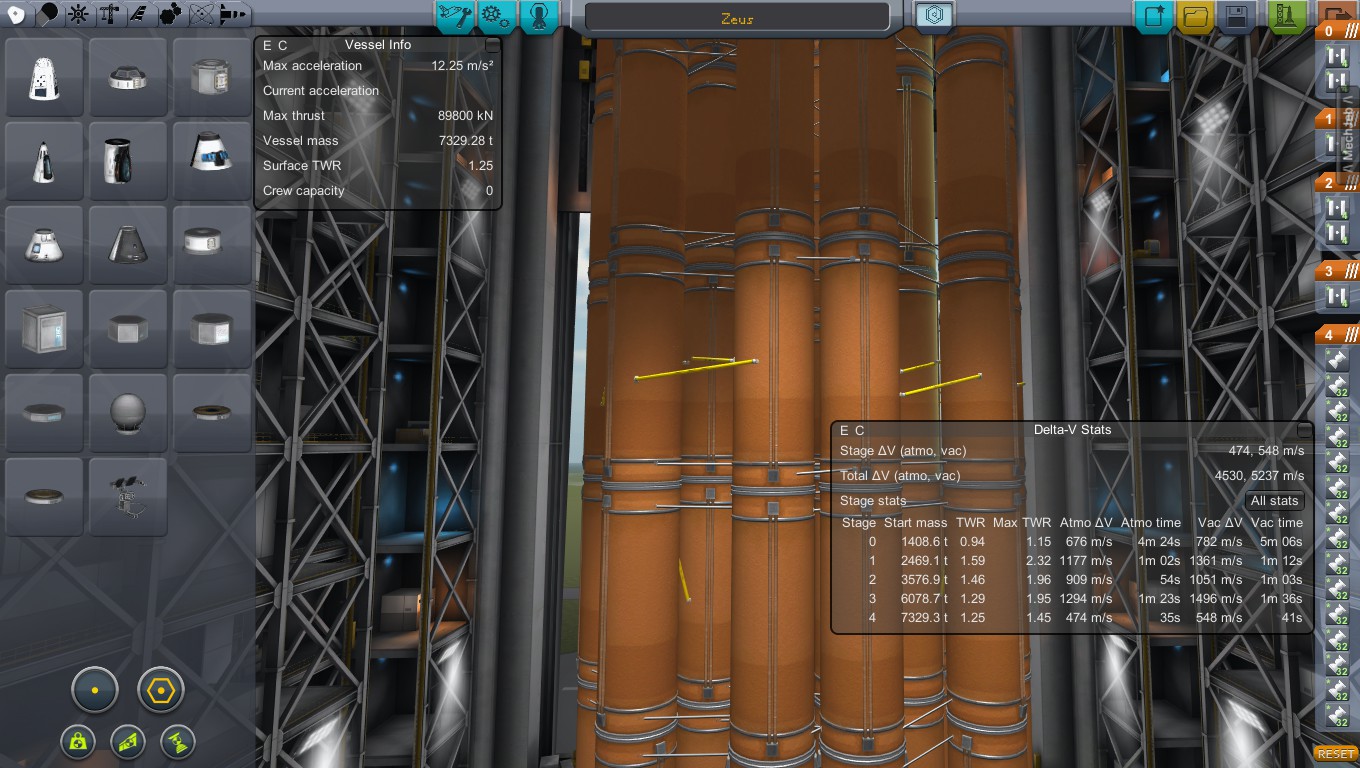Click stage 0 Vac time 5m 06s
Screen dimensions: 1360x768
[1281, 541]
